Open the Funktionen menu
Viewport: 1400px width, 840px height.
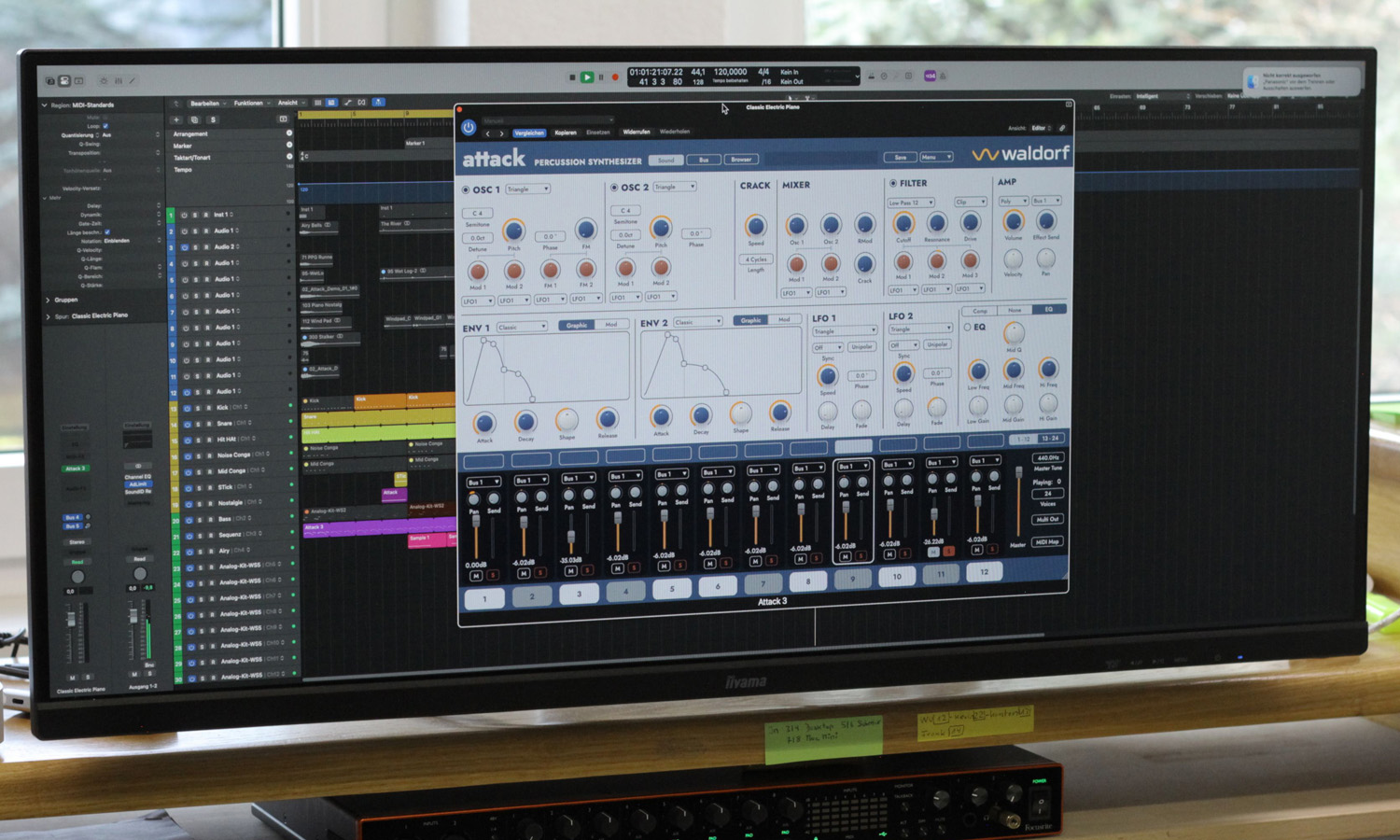pyautogui.click(x=251, y=104)
